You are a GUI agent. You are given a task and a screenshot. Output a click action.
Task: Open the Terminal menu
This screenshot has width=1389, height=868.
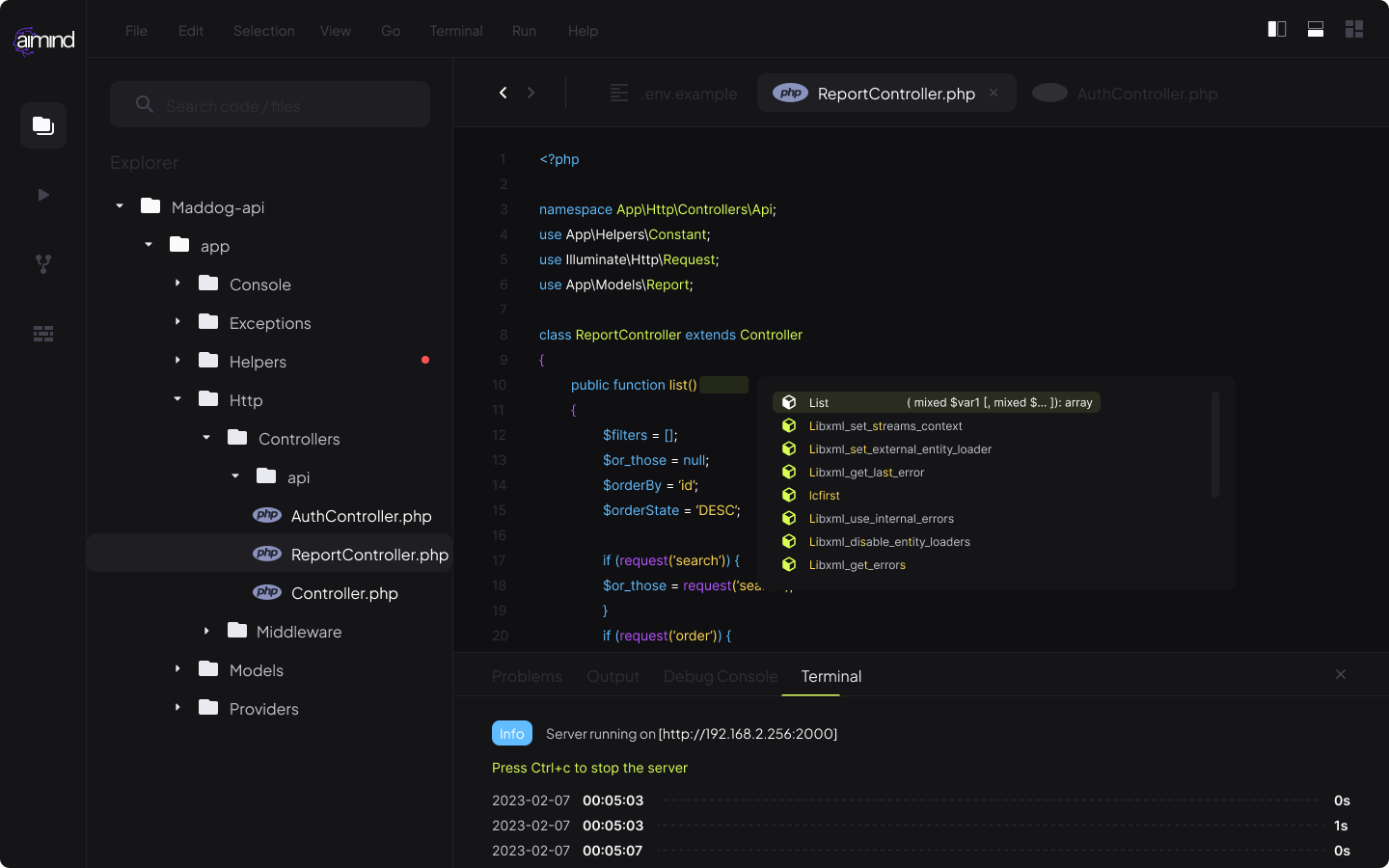pos(456,31)
